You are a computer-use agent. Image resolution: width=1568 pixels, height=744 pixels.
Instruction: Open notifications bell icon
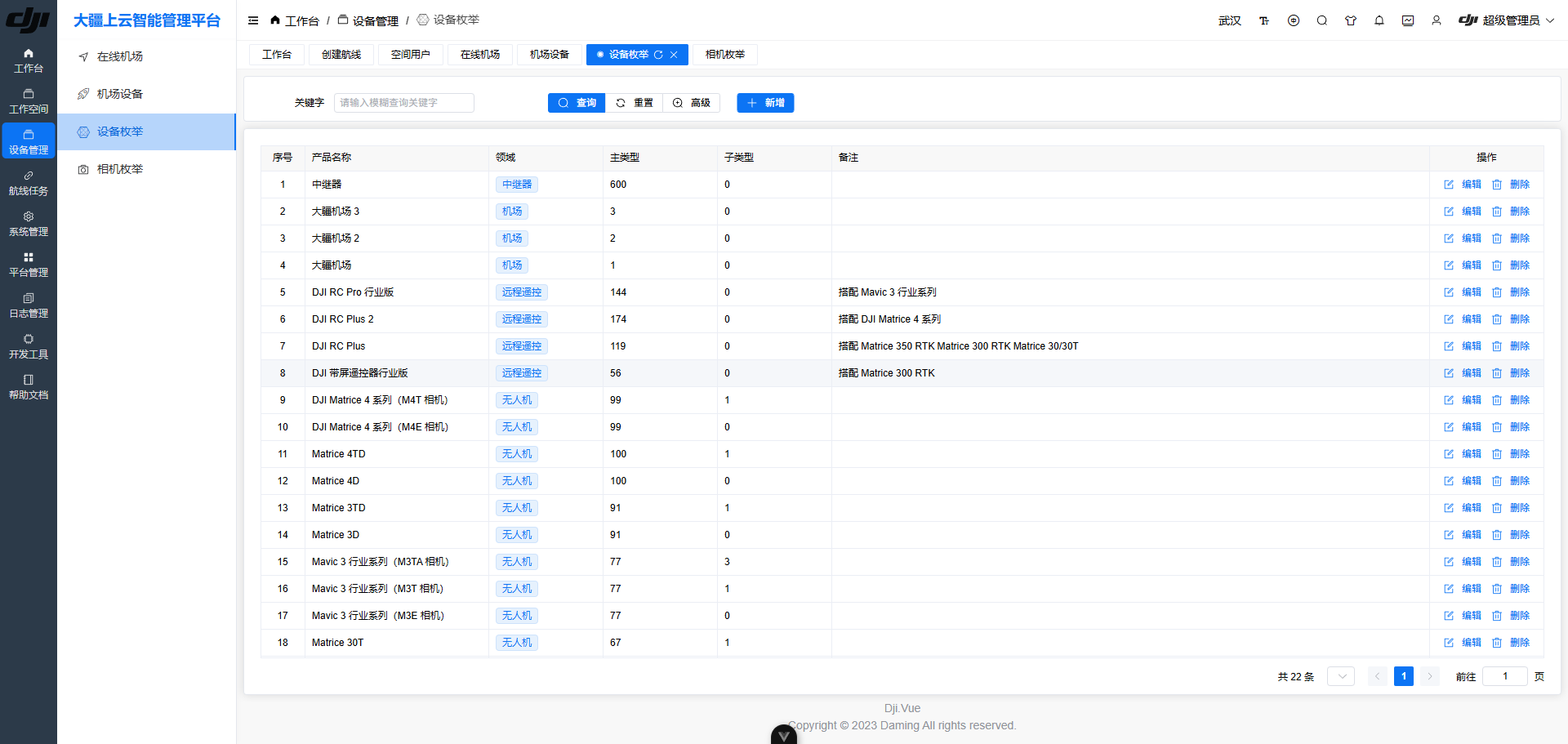click(x=1379, y=20)
